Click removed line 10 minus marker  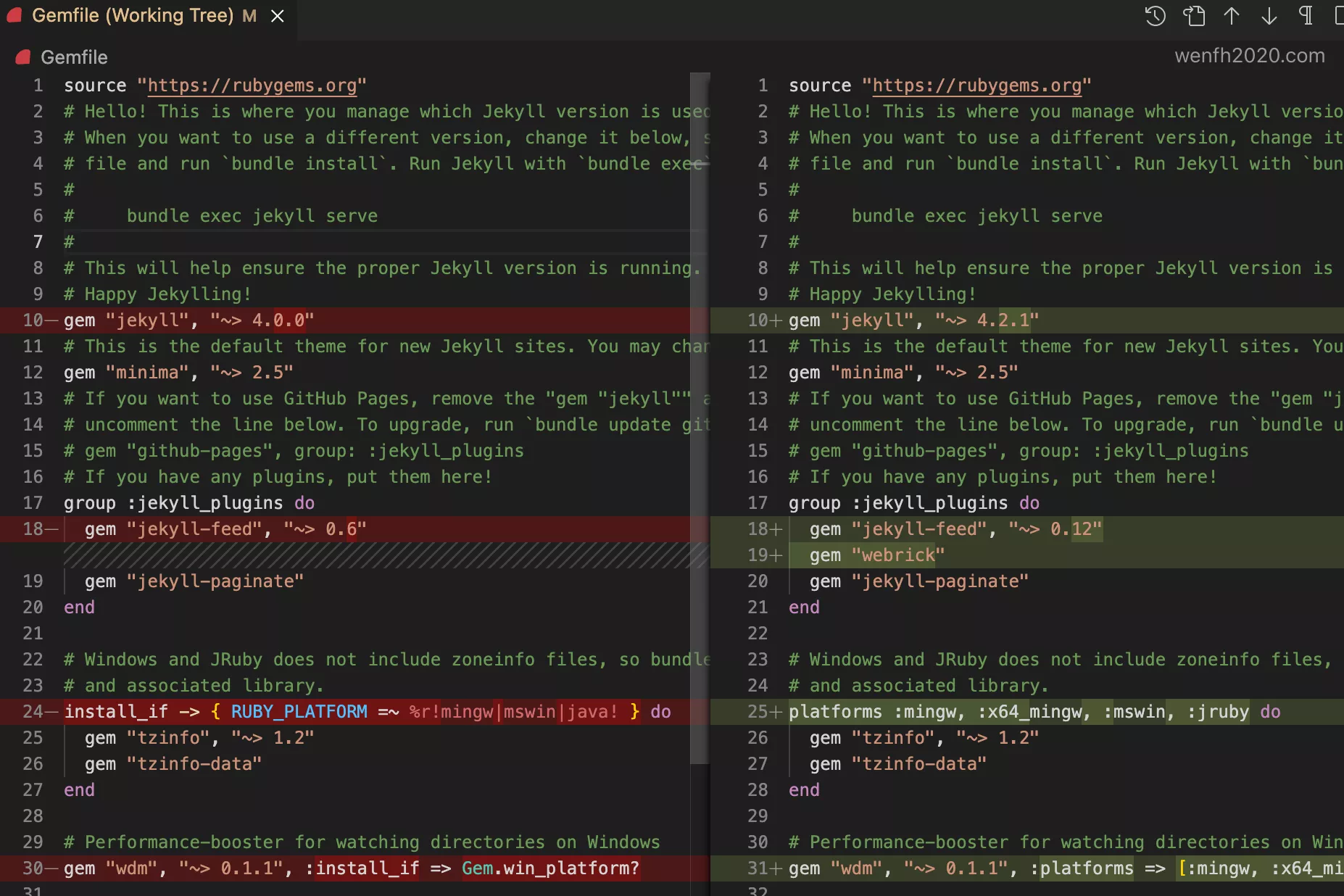click(51, 320)
